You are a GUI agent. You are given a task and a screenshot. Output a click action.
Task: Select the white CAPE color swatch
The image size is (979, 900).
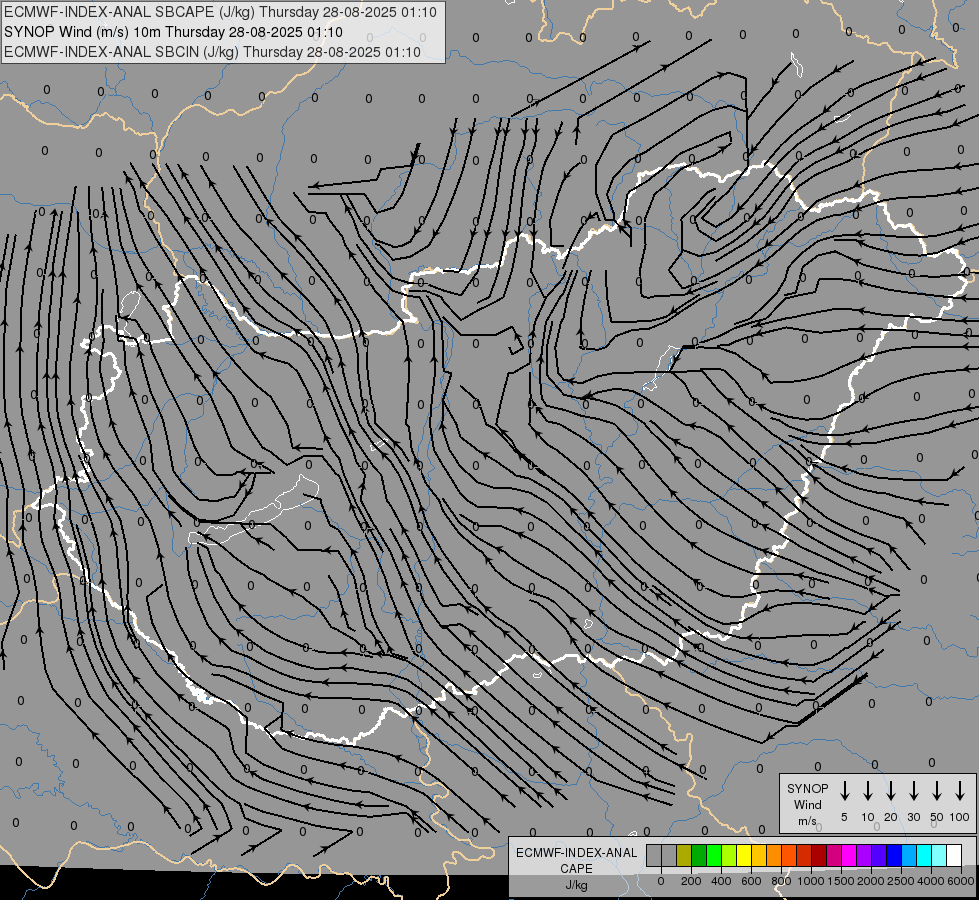954,855
